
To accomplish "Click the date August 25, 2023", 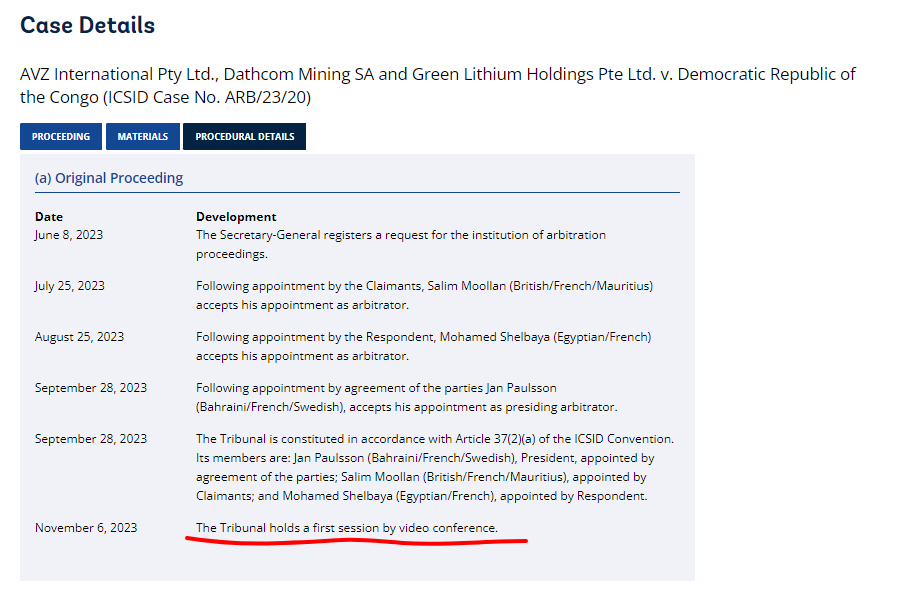I will coord(80,337).
